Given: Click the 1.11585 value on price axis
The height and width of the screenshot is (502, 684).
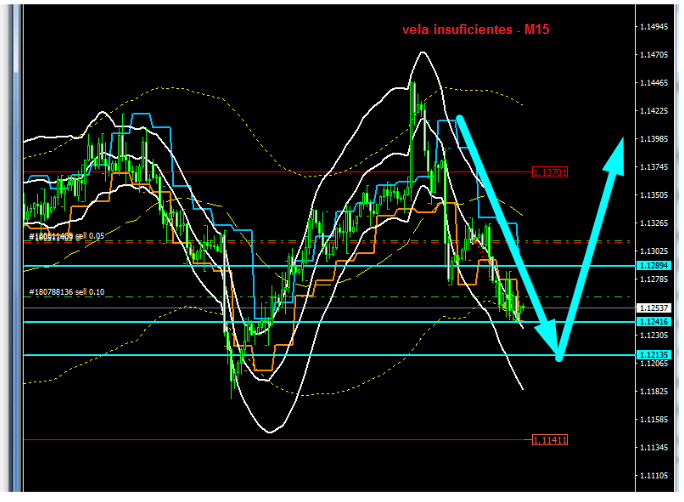Looking at the screenshot, I should [653, 419].
